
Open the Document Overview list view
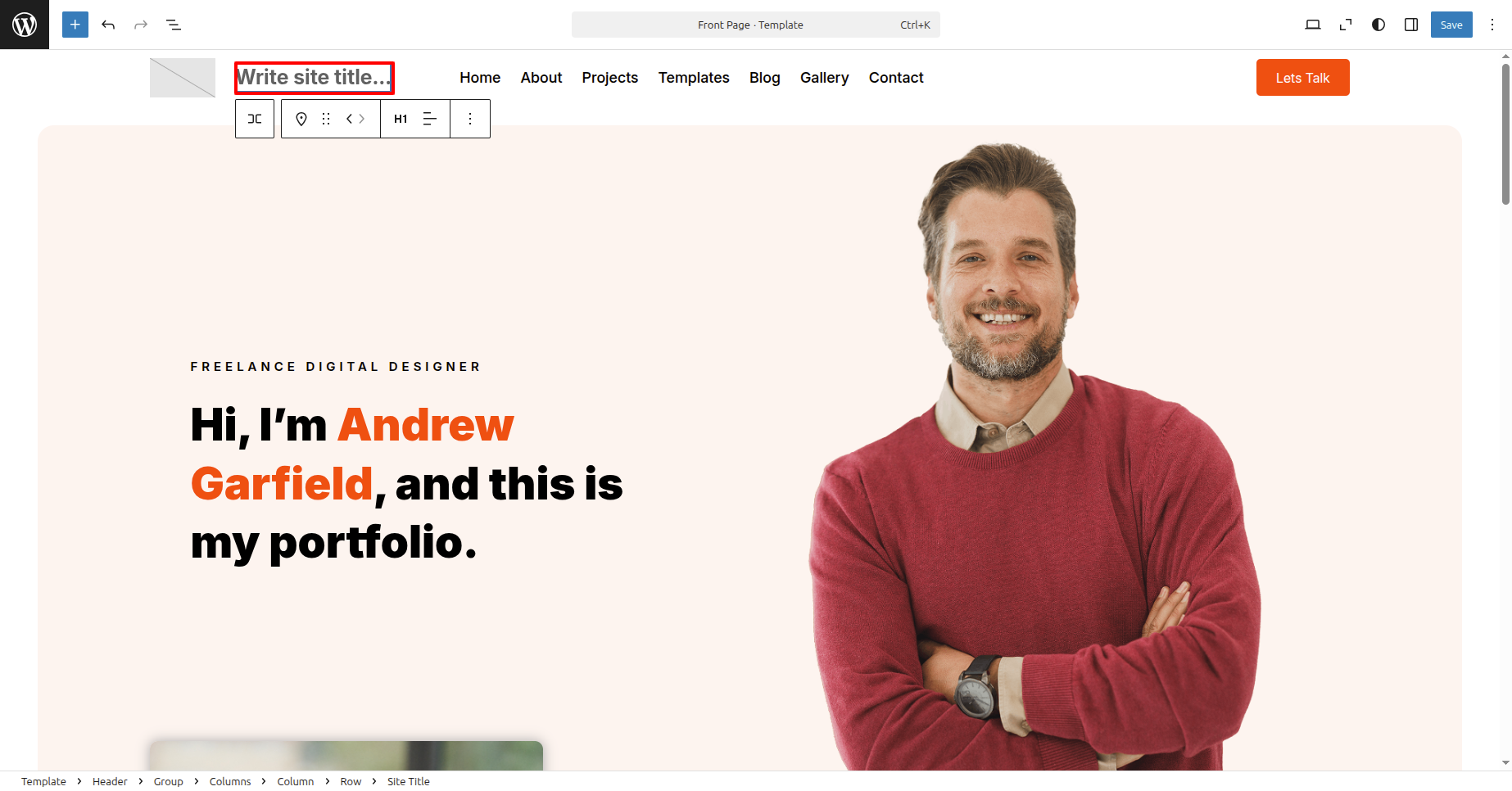(x=174, y=25)
